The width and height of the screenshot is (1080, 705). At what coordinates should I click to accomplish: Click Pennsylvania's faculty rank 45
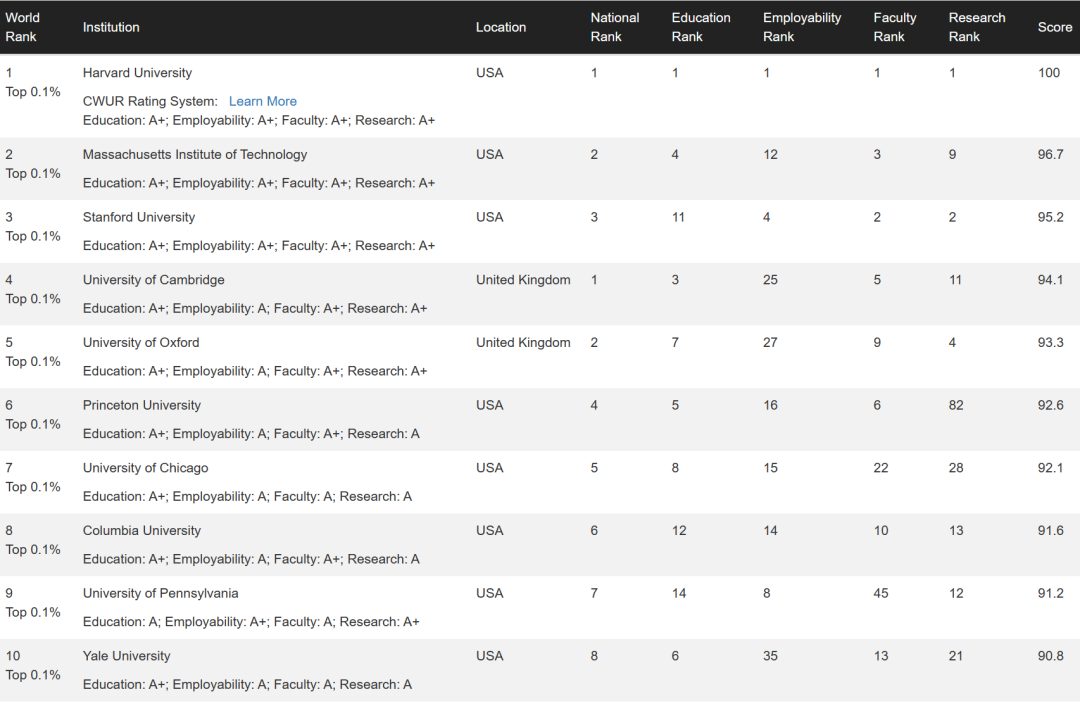[881, 593]
